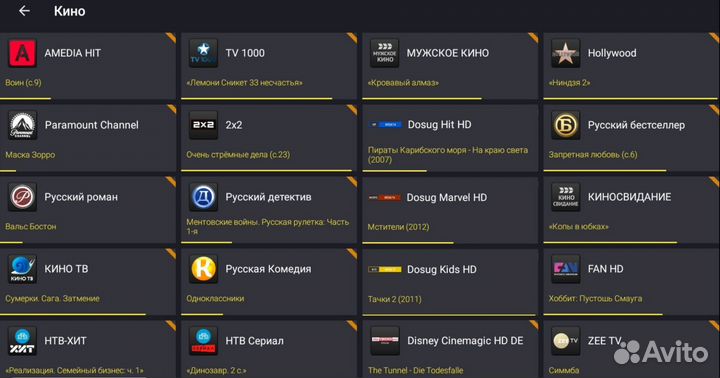Screen dimensions: 720x378
Task: Open channel name AMEDIA HIT
Action: point(73,53)
